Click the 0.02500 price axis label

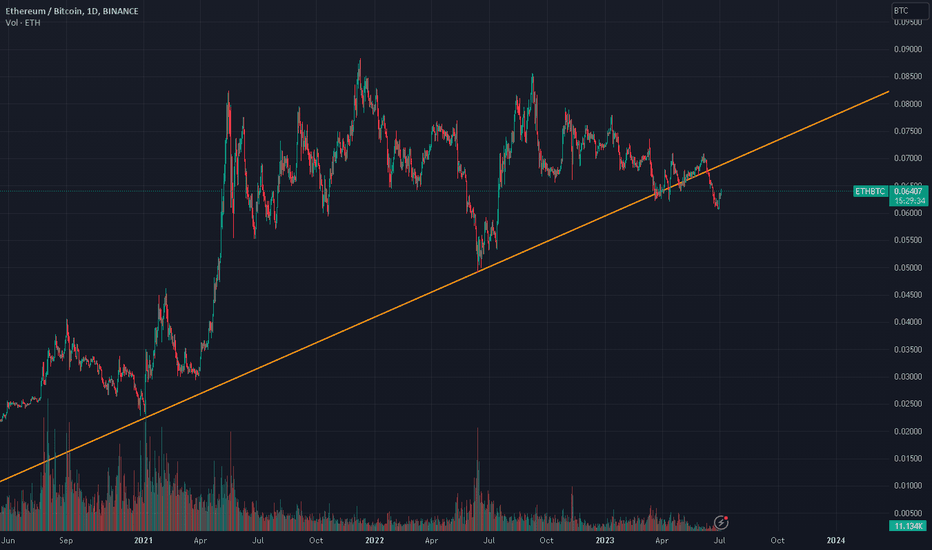coord(908,404)
